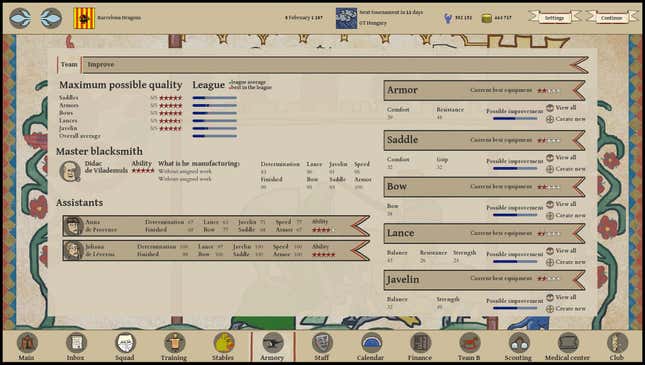This screenshot has width=645, height=365.
Task: Switch to the Improve tab
Action: 101,65
